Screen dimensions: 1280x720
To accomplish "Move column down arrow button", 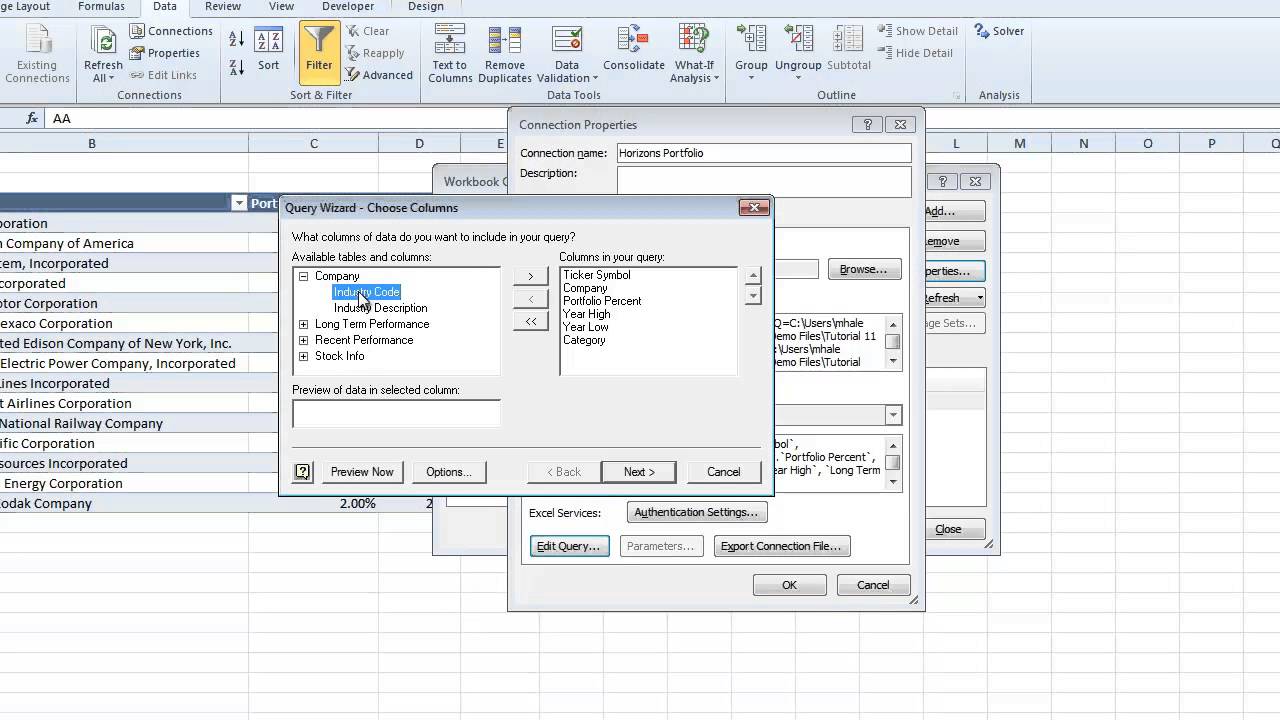I will pos(753,296).
